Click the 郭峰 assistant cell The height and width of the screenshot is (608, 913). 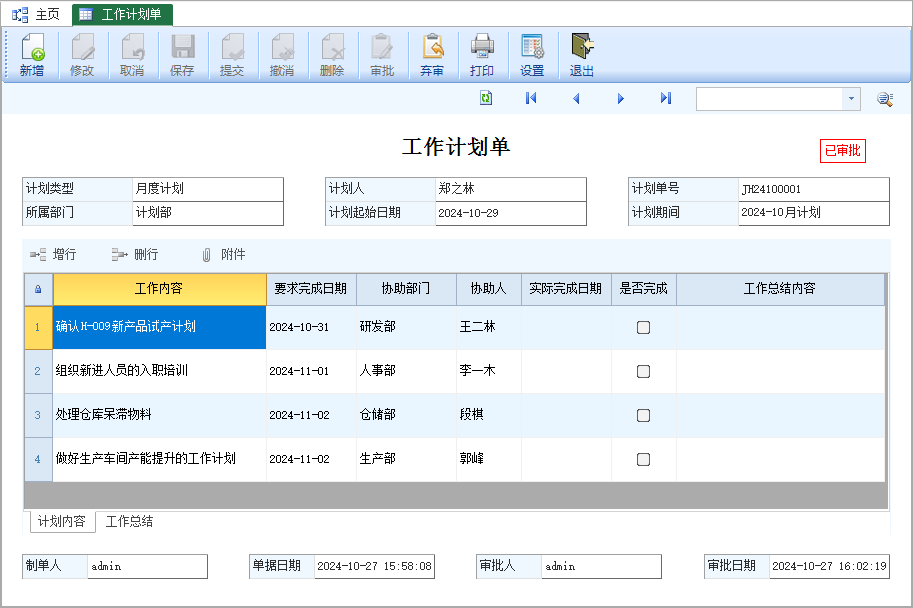(489, 459)
